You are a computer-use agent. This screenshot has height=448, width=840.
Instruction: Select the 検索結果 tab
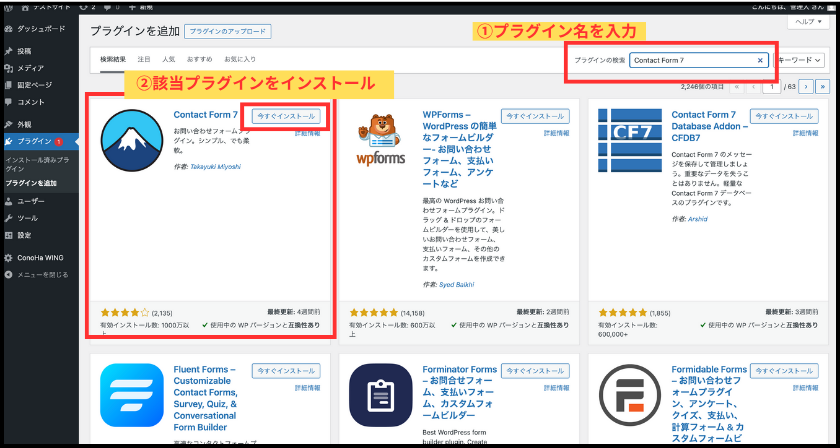coord(112,59)
